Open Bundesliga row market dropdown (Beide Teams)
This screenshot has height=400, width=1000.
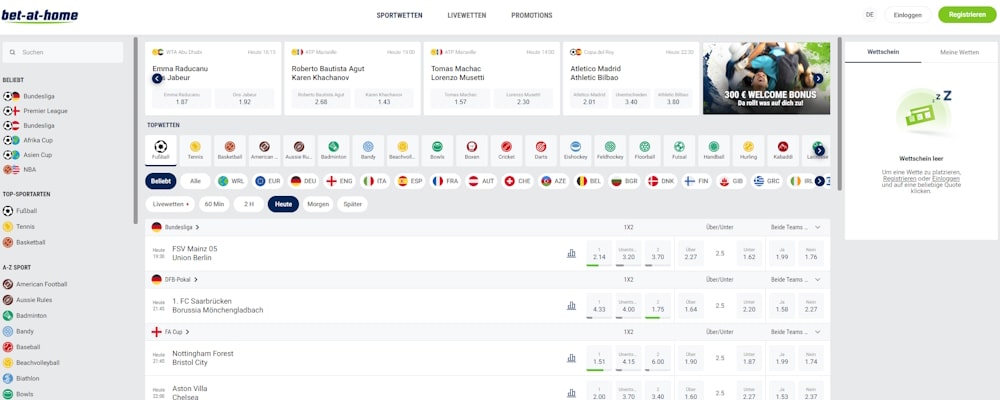(x=818, y=227)
